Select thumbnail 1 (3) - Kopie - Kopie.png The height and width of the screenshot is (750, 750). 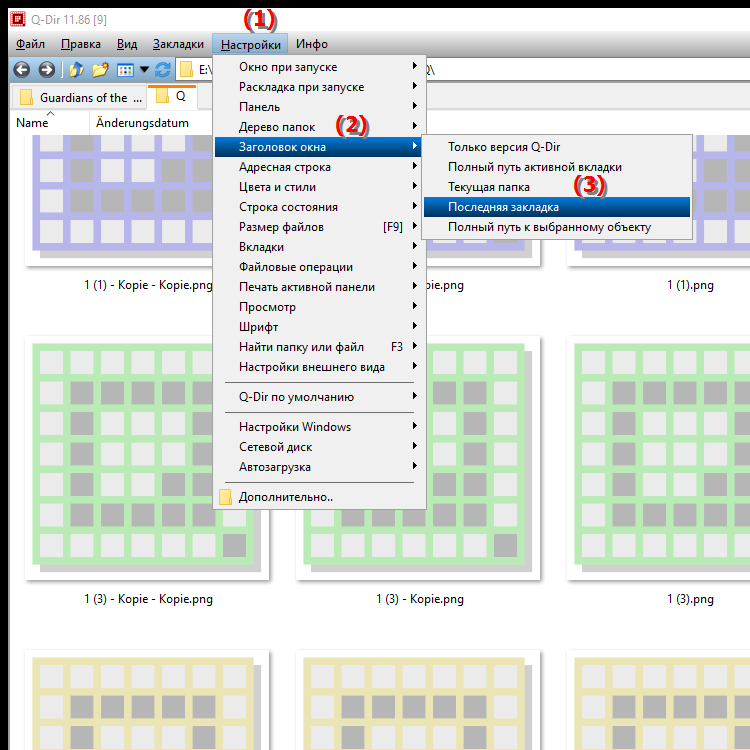click(134, 455)
